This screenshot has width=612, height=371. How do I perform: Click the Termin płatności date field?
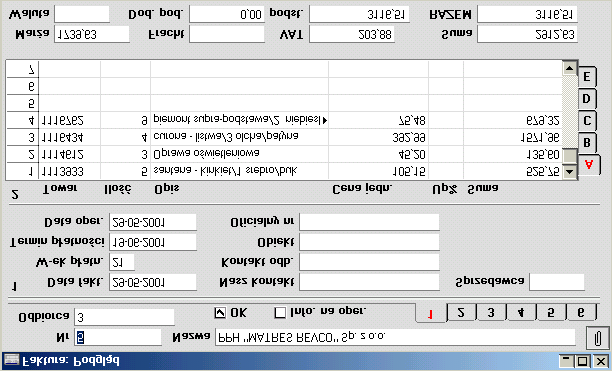point(153,242)
